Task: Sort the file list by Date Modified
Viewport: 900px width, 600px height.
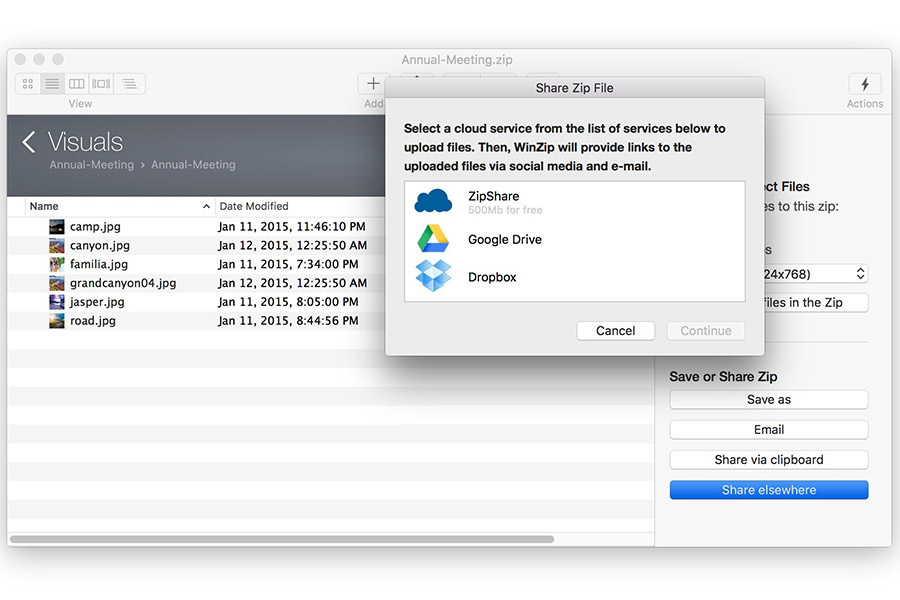Action: [x=299, y=206]
